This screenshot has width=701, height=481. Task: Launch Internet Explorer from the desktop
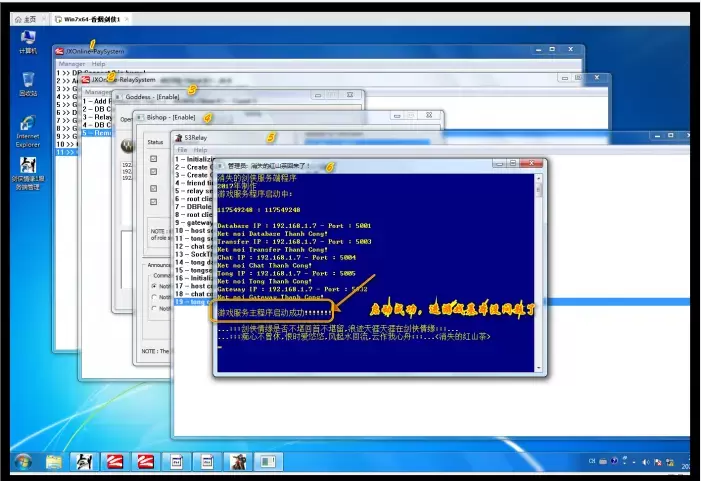pos(28,125)
